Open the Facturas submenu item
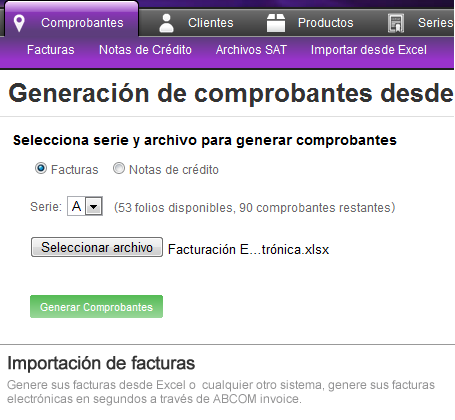The height and width of the screenshot is (420, 455). coord(51,50)
